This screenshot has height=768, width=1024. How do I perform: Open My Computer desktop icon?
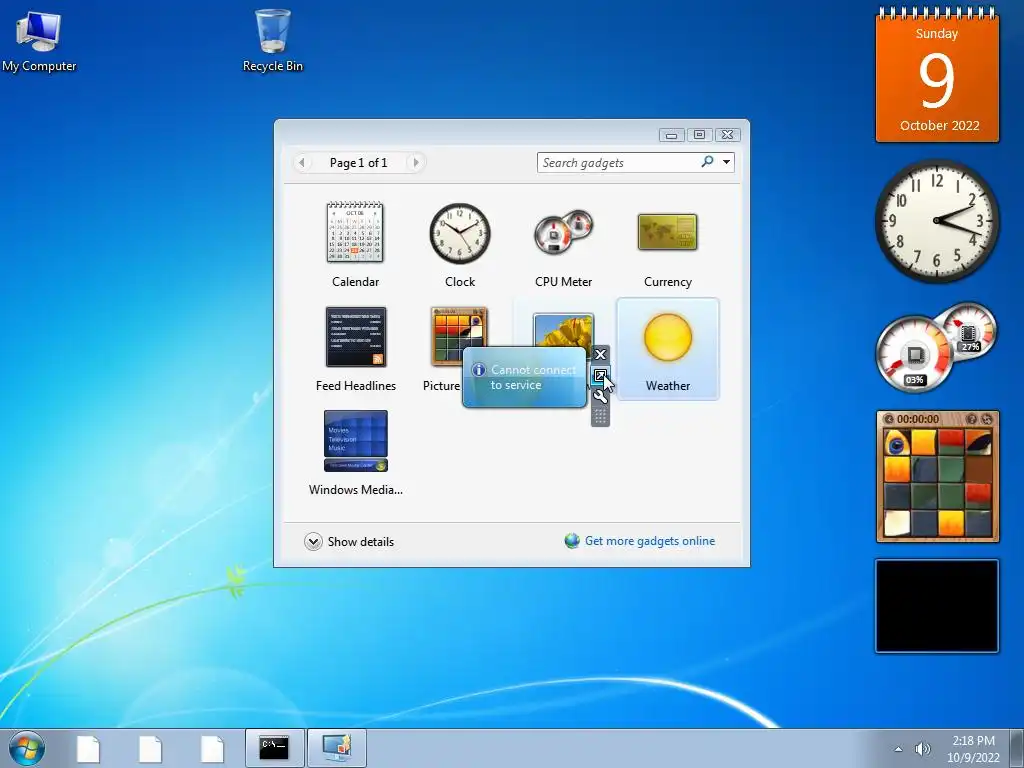pyautogui.click(x=39, y=40)
